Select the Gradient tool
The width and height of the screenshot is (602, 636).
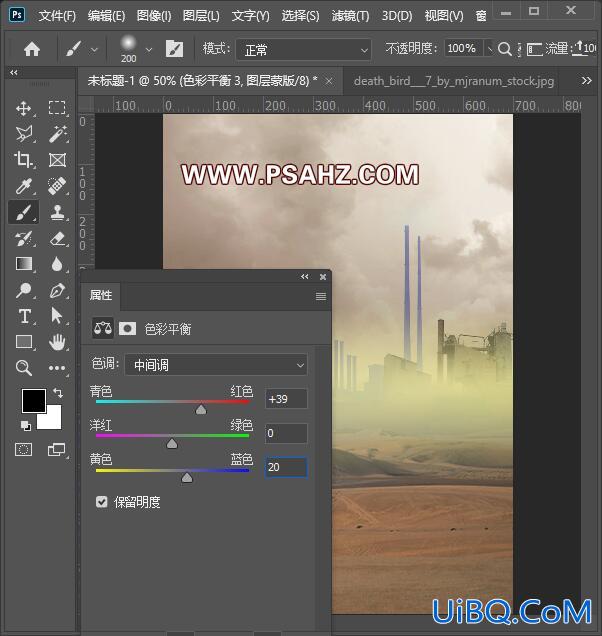pos(24,264)
